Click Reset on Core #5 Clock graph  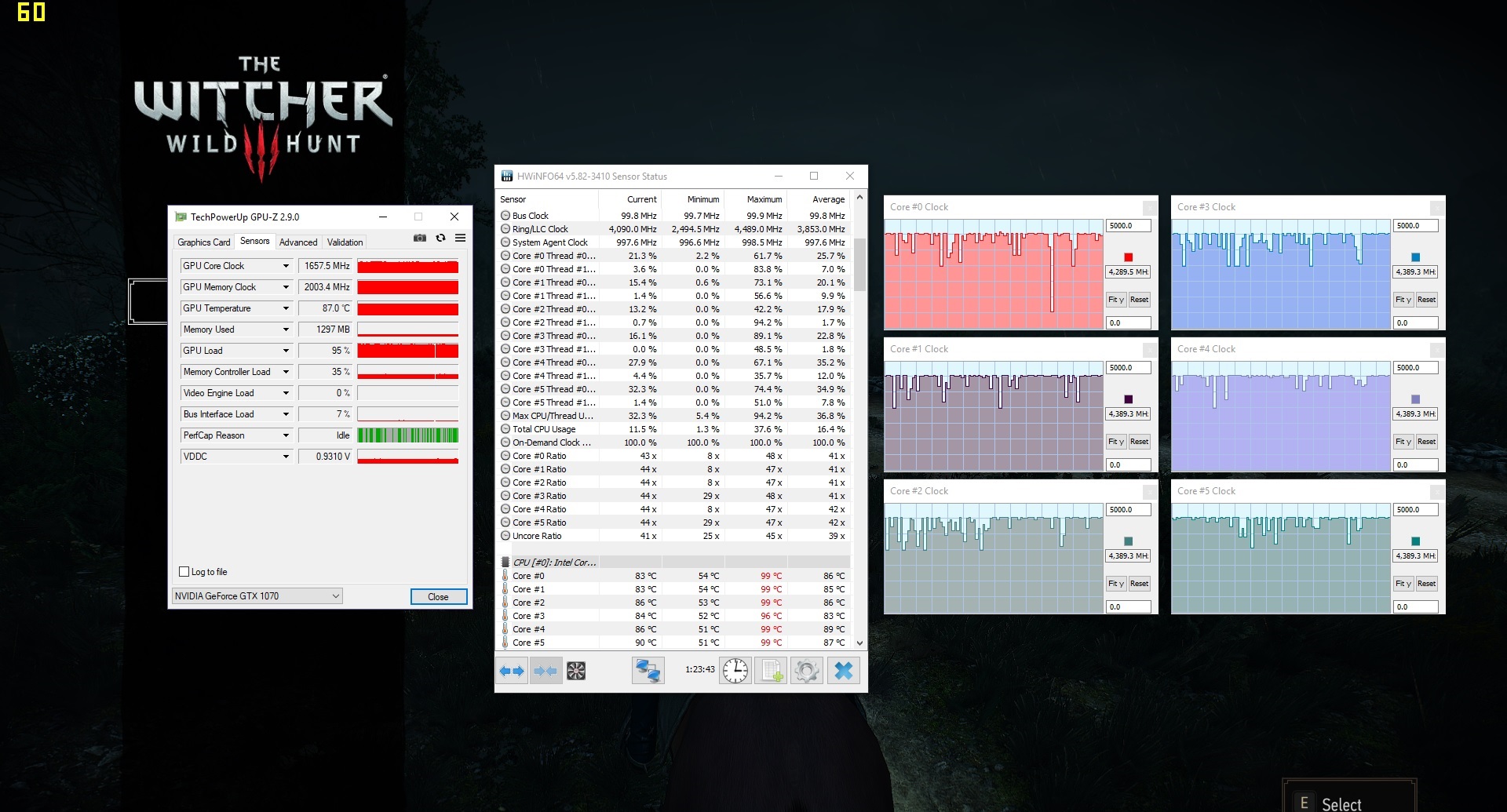click(1426, 584)
